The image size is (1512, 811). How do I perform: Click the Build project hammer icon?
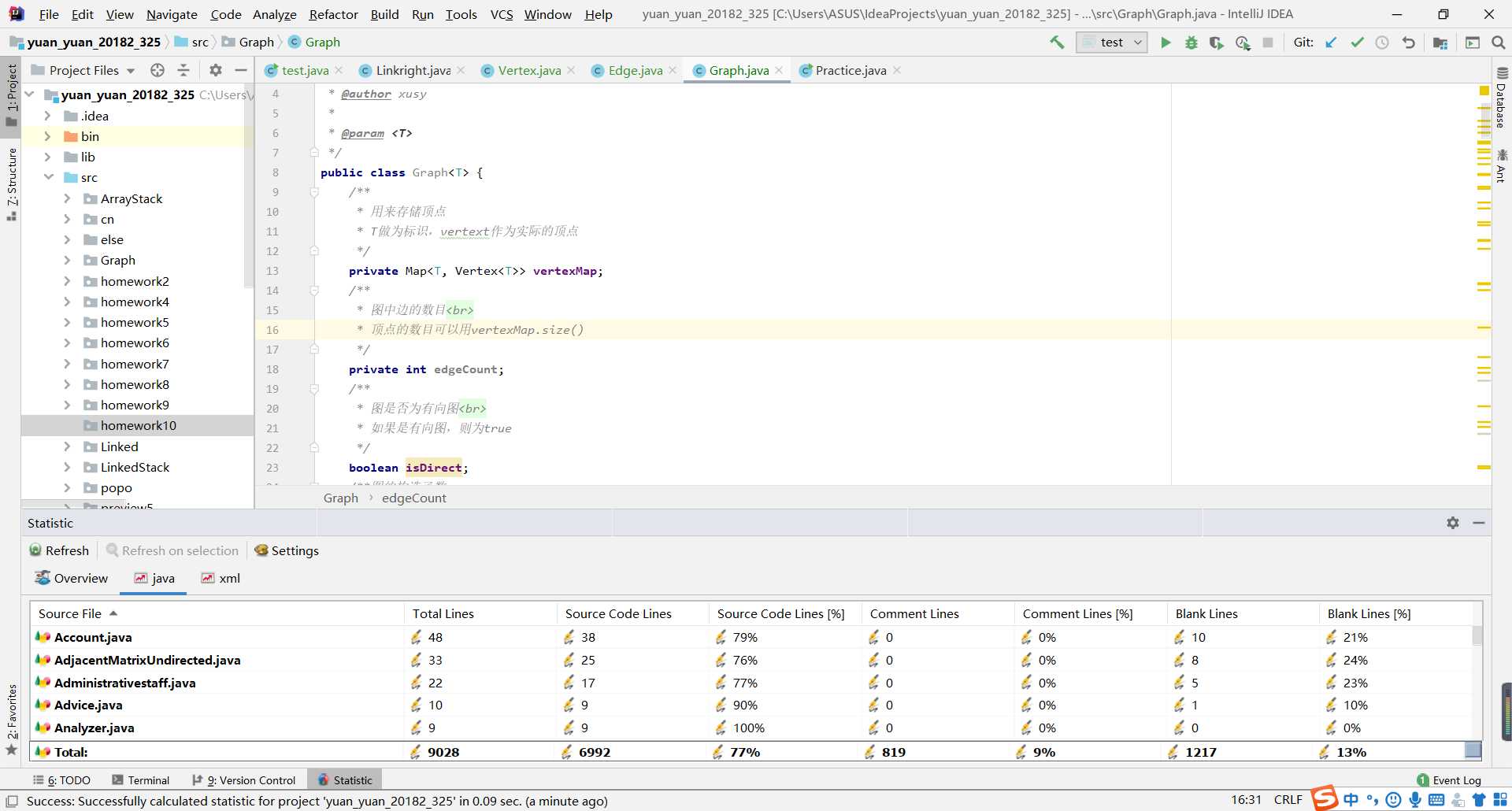pyautogui.click(x=1057, y=43)
